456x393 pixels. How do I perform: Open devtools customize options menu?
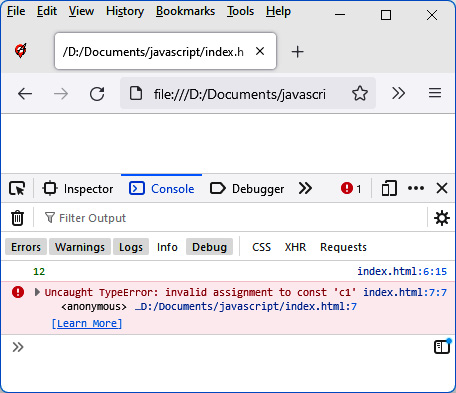(416, 188)
